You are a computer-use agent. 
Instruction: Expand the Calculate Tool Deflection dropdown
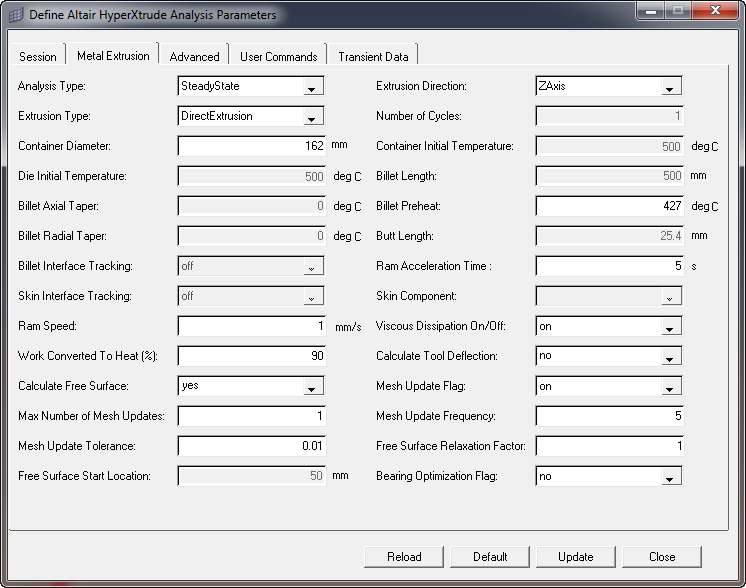click(670, 357)
